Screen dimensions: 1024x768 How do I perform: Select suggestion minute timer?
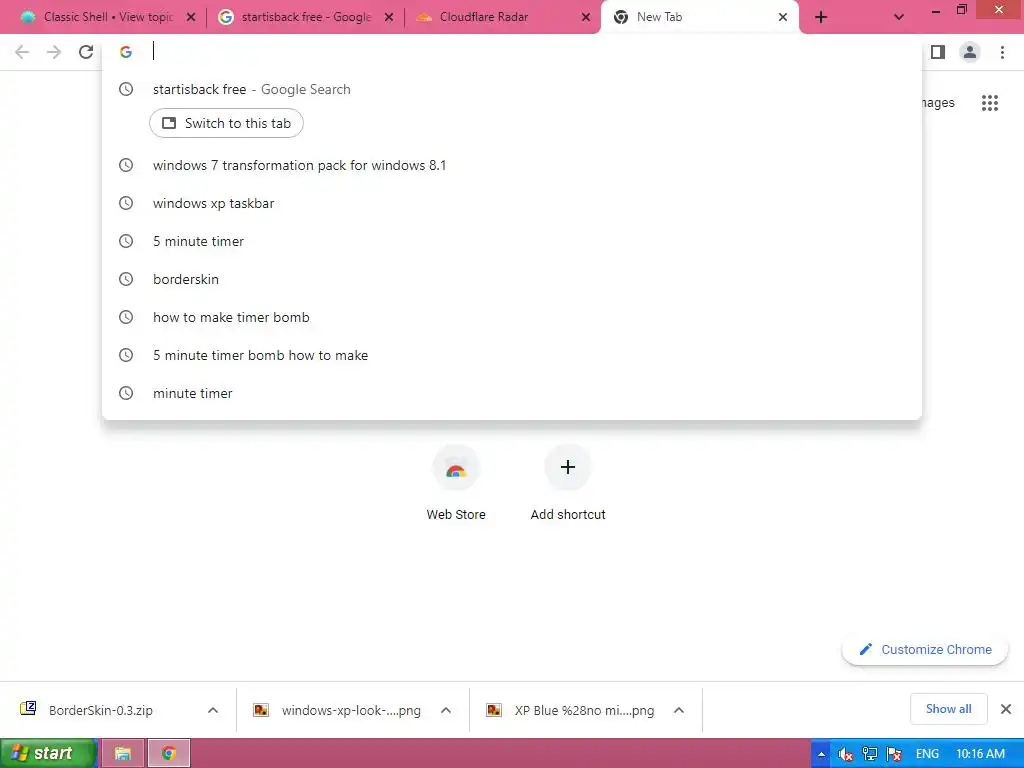(512, 393)
